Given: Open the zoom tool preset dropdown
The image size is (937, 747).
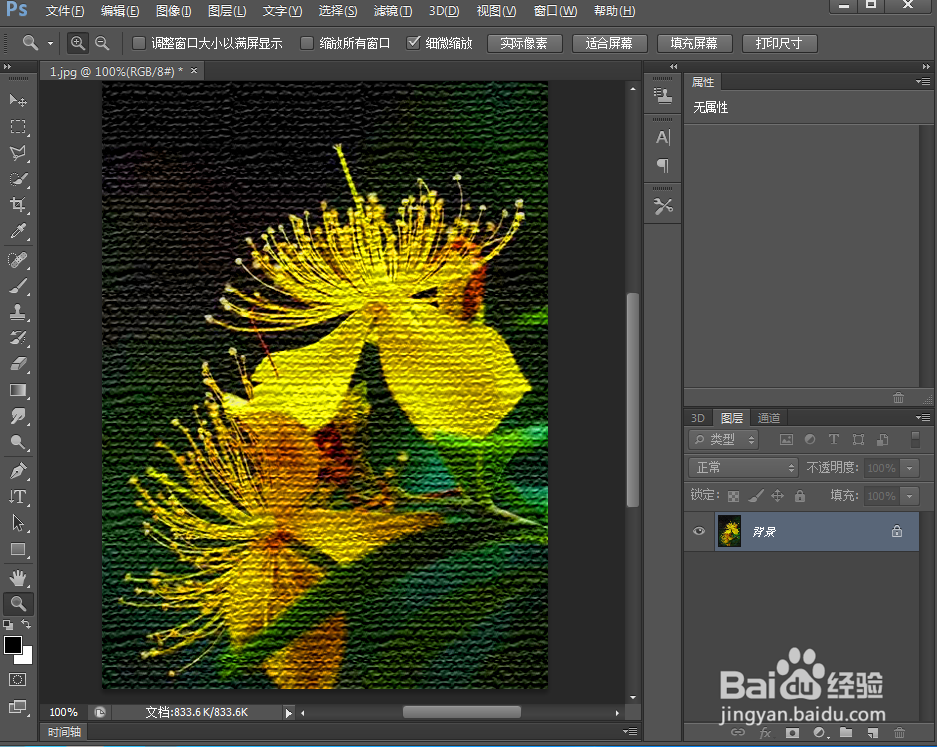Looking at the screenshot, I should [50, 43].
